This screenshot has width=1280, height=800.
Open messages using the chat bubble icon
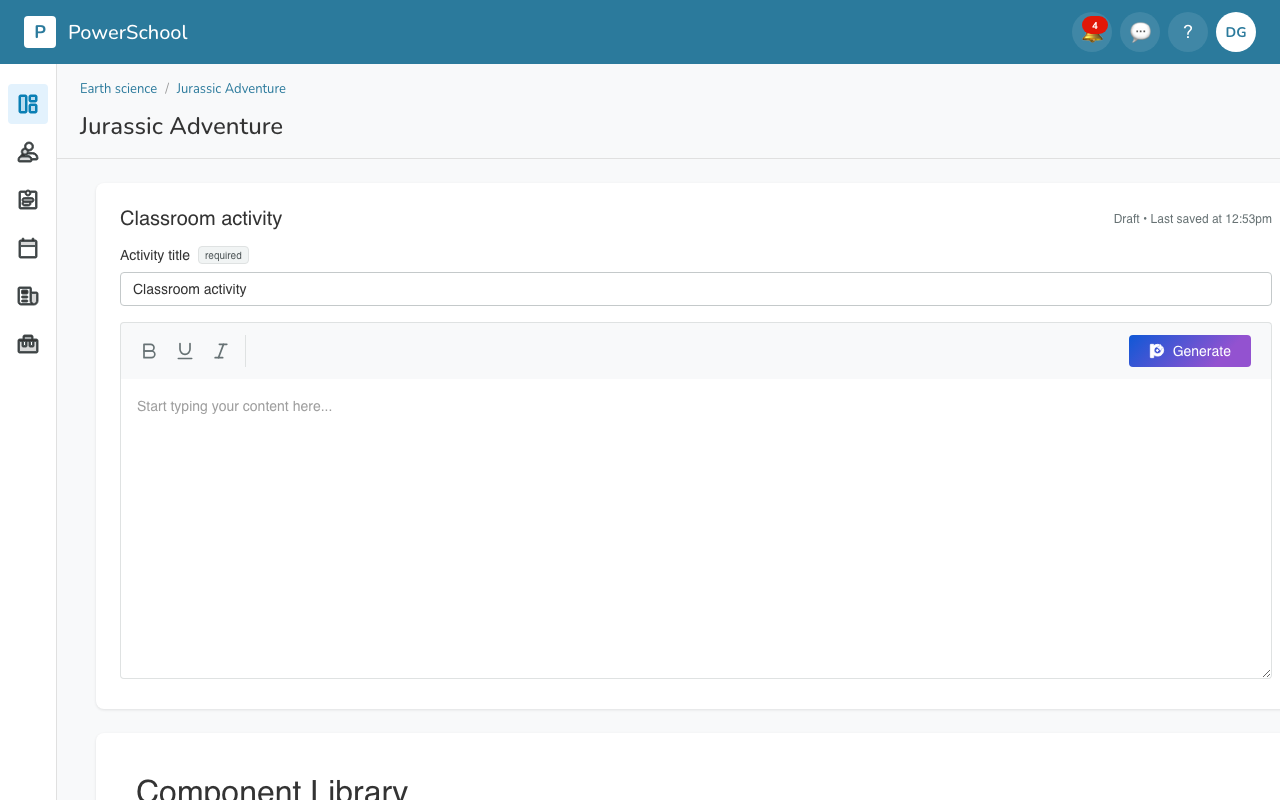pyautogui.click(x=1139, y=32)
